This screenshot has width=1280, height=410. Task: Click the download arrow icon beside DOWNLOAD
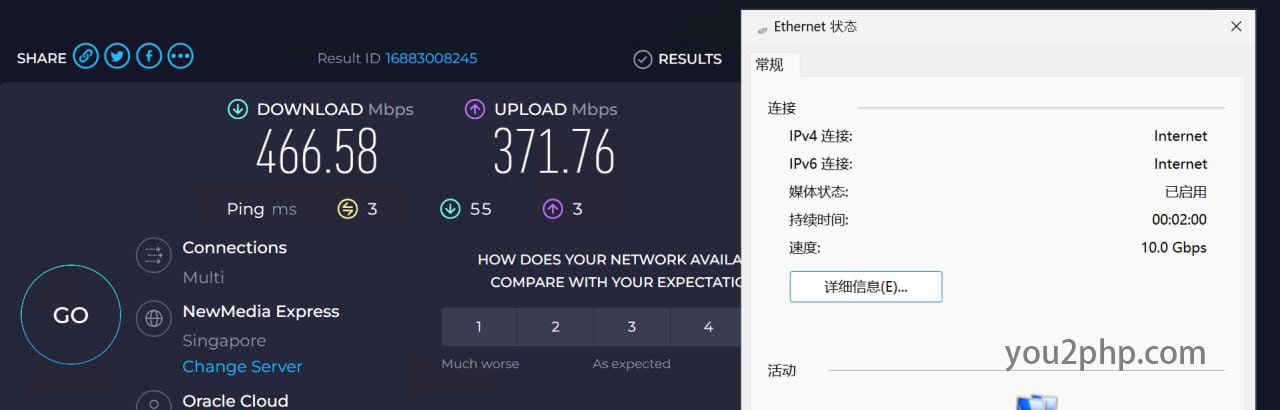(x=237, y=109)
